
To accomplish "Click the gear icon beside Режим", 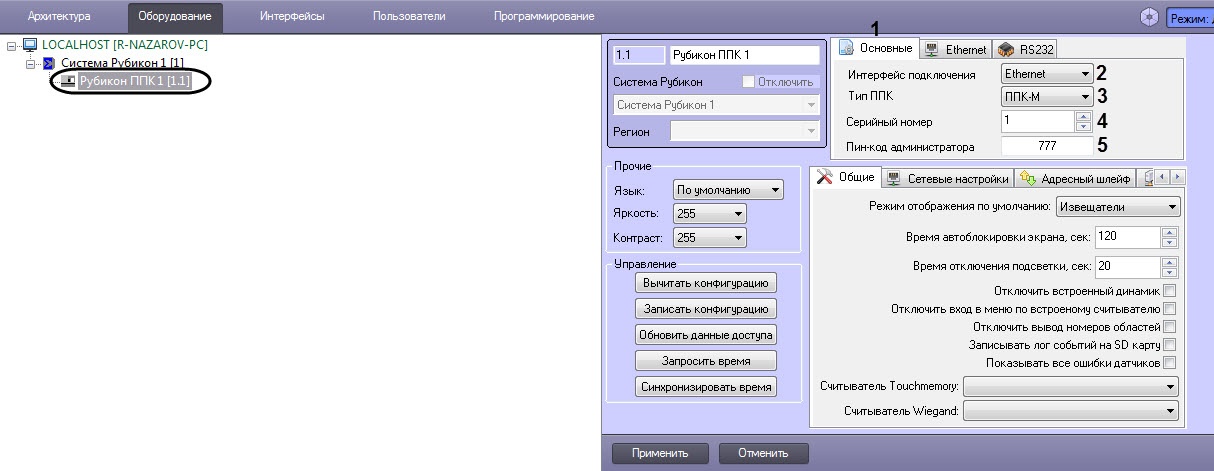I will click(1150, 17).
